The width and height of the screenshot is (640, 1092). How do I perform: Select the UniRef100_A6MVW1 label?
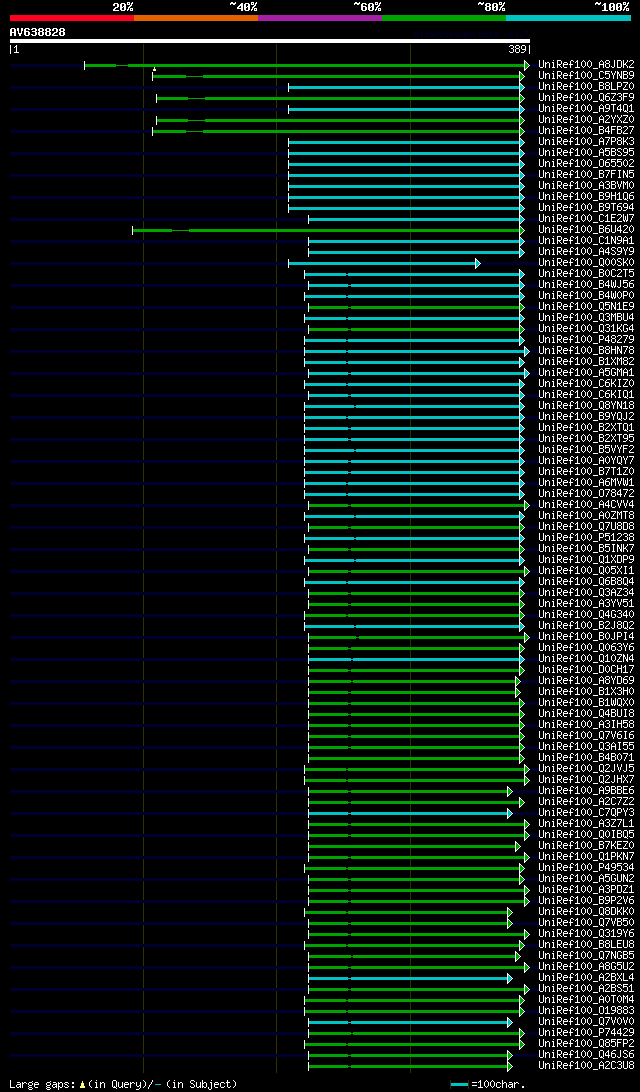(x=586, y=483)
